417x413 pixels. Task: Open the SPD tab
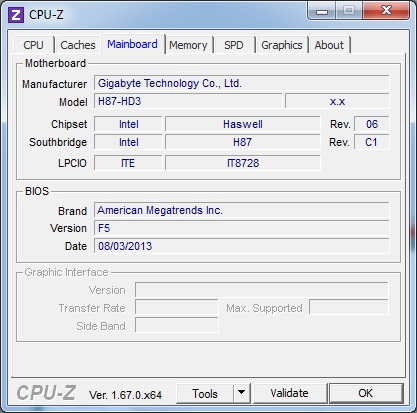click(x=234, y=45)
